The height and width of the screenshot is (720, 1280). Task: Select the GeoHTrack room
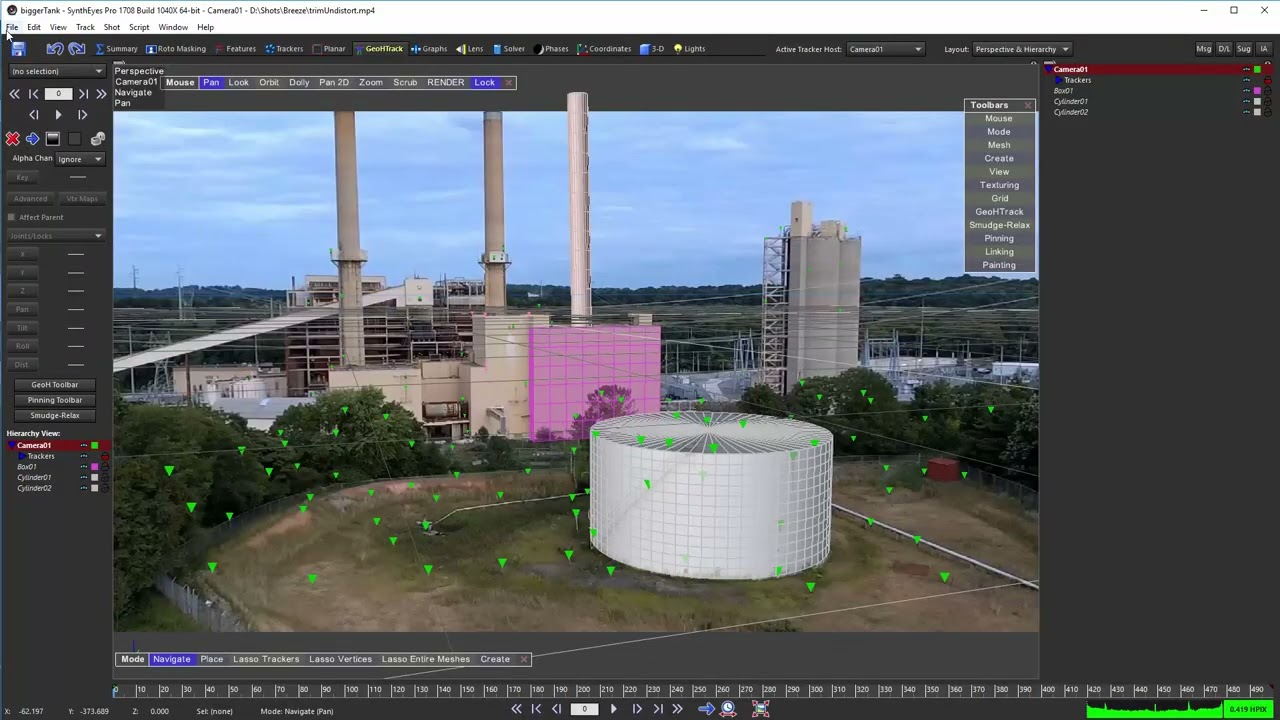tap(379, 49)
